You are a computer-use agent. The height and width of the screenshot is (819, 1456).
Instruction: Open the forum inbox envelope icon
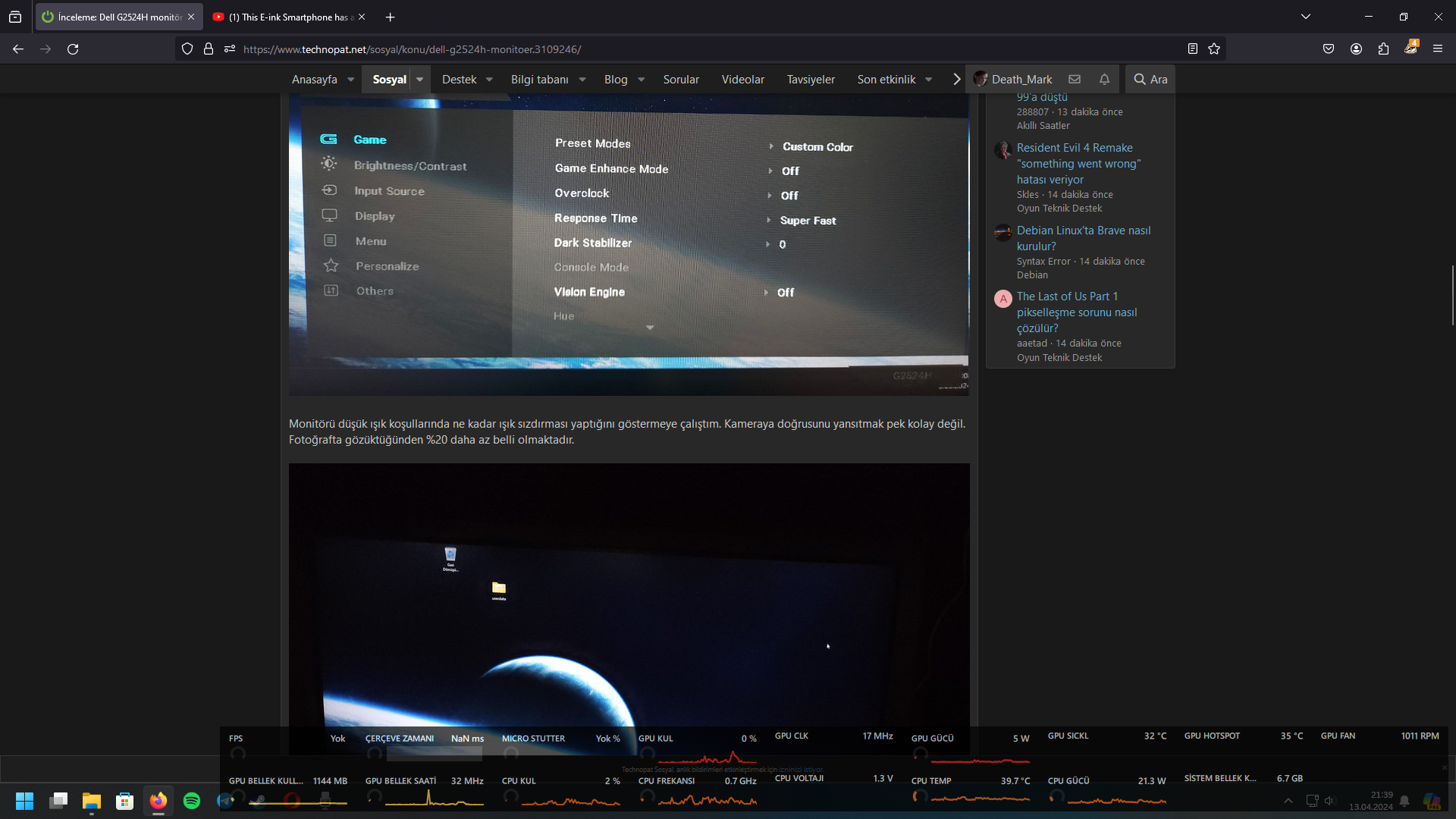[x=1075, y=79]
